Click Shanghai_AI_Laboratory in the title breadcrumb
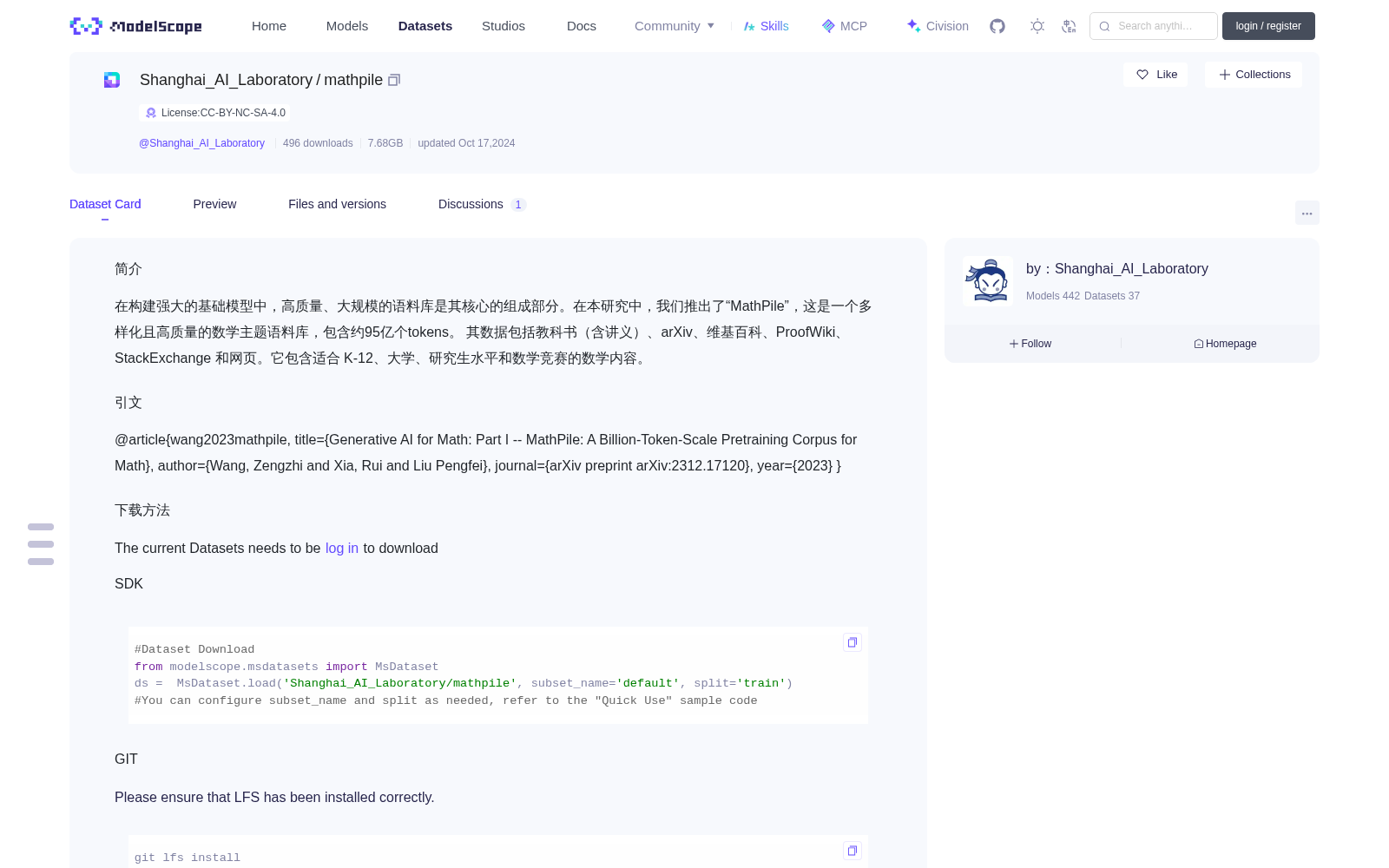The image size is (1389, 868). [x=226, y=80]
